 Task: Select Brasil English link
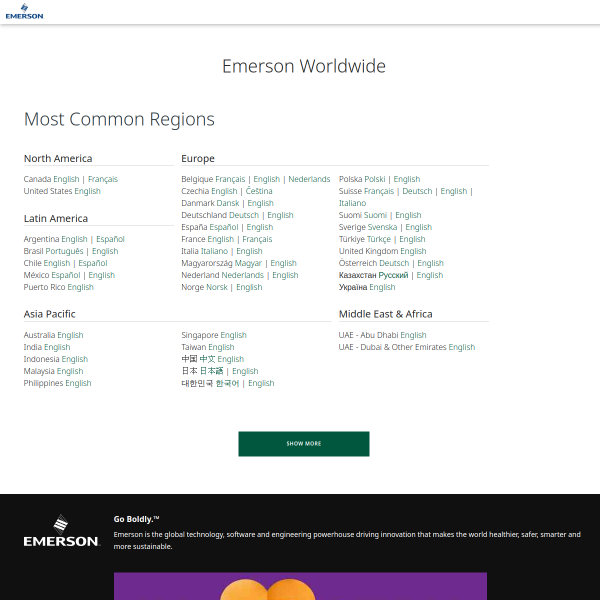(105, 251)
